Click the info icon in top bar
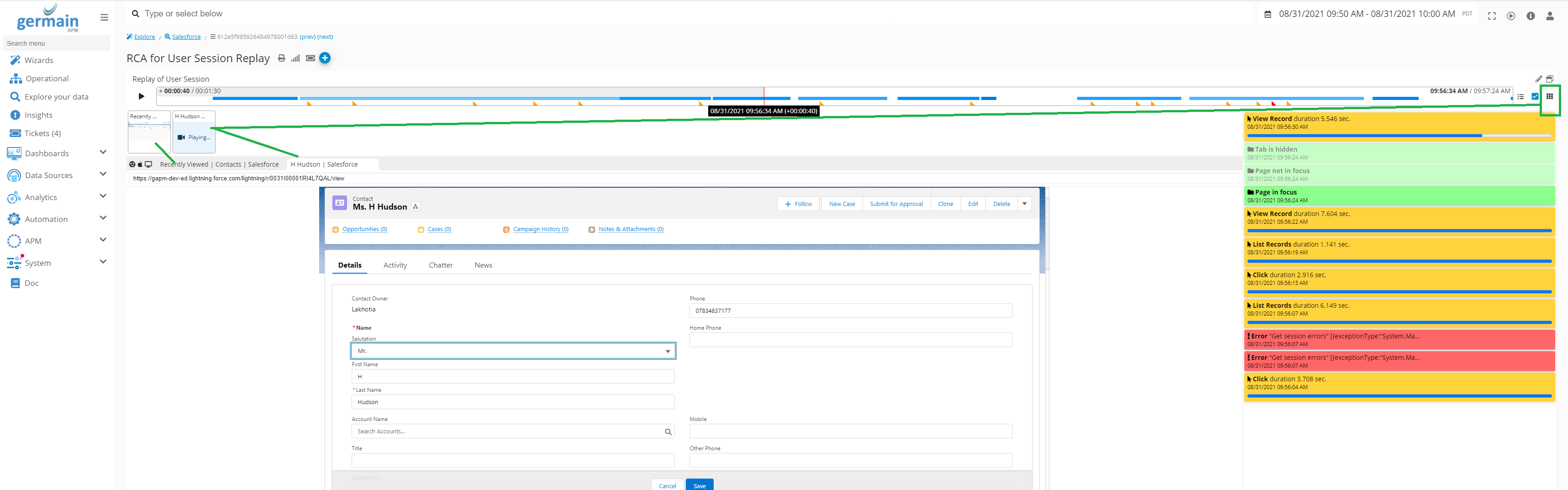This screenshot has width=1568, height=490. pos(1530,16)
